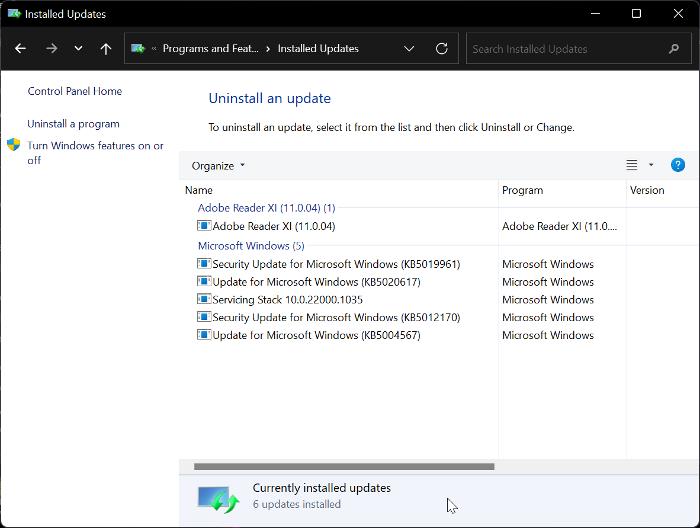Refresh the Installed Updates list

click(442, 48)
